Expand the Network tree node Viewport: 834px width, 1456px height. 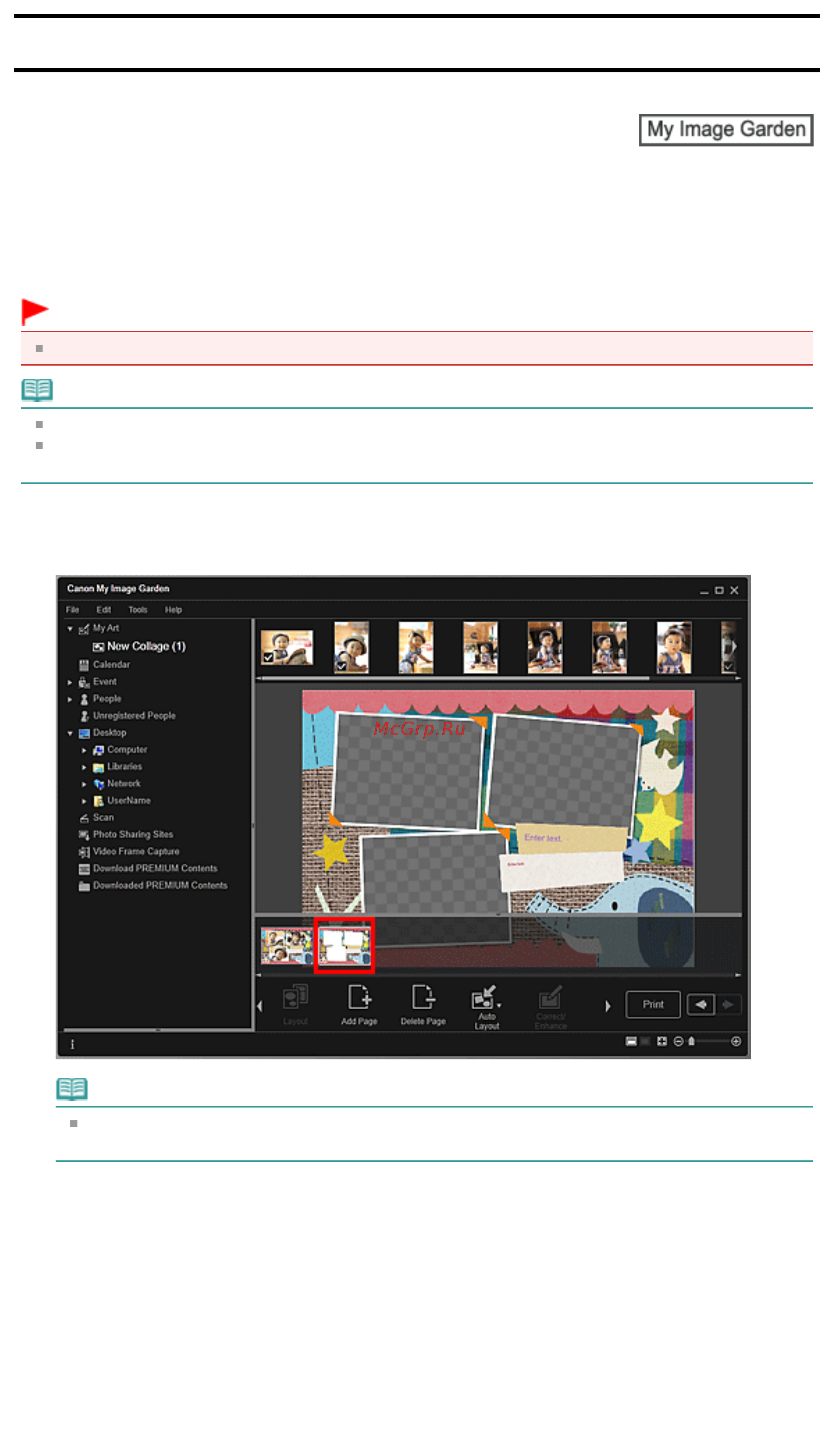tap(84, 785)
